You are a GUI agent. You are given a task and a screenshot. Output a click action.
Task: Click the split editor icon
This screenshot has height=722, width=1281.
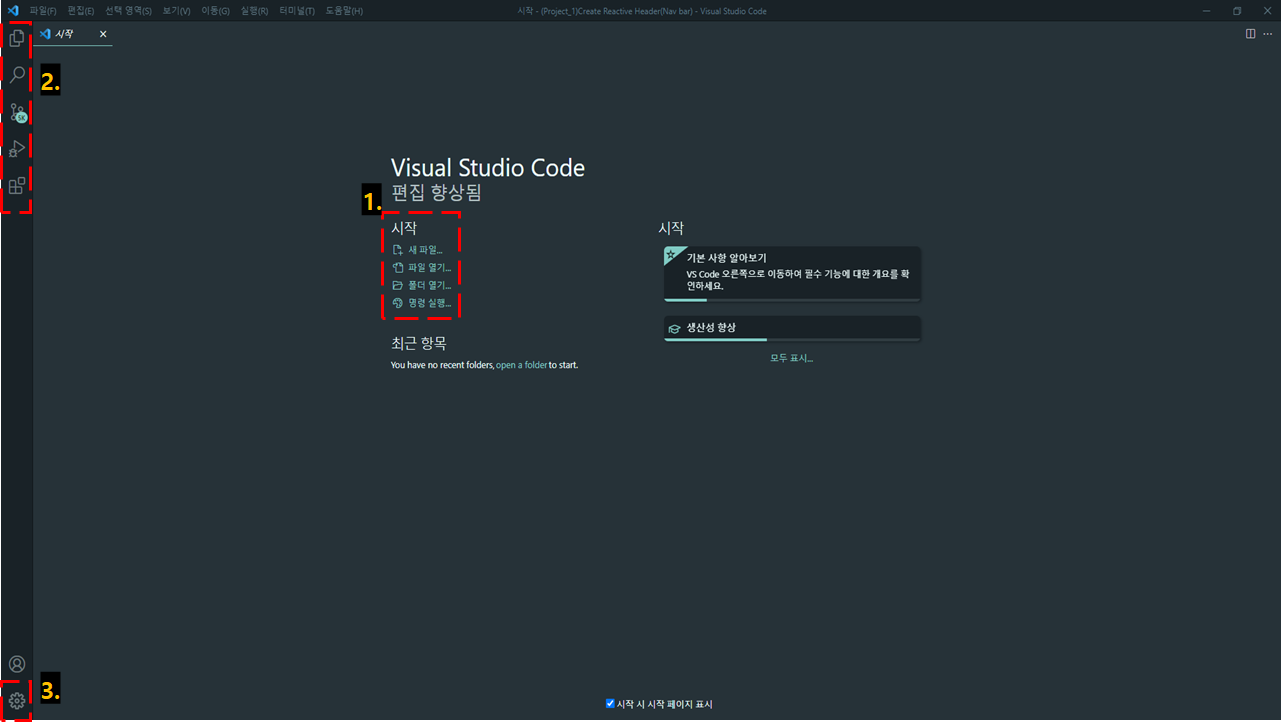pyautogui.click(x=1250, y=34)
